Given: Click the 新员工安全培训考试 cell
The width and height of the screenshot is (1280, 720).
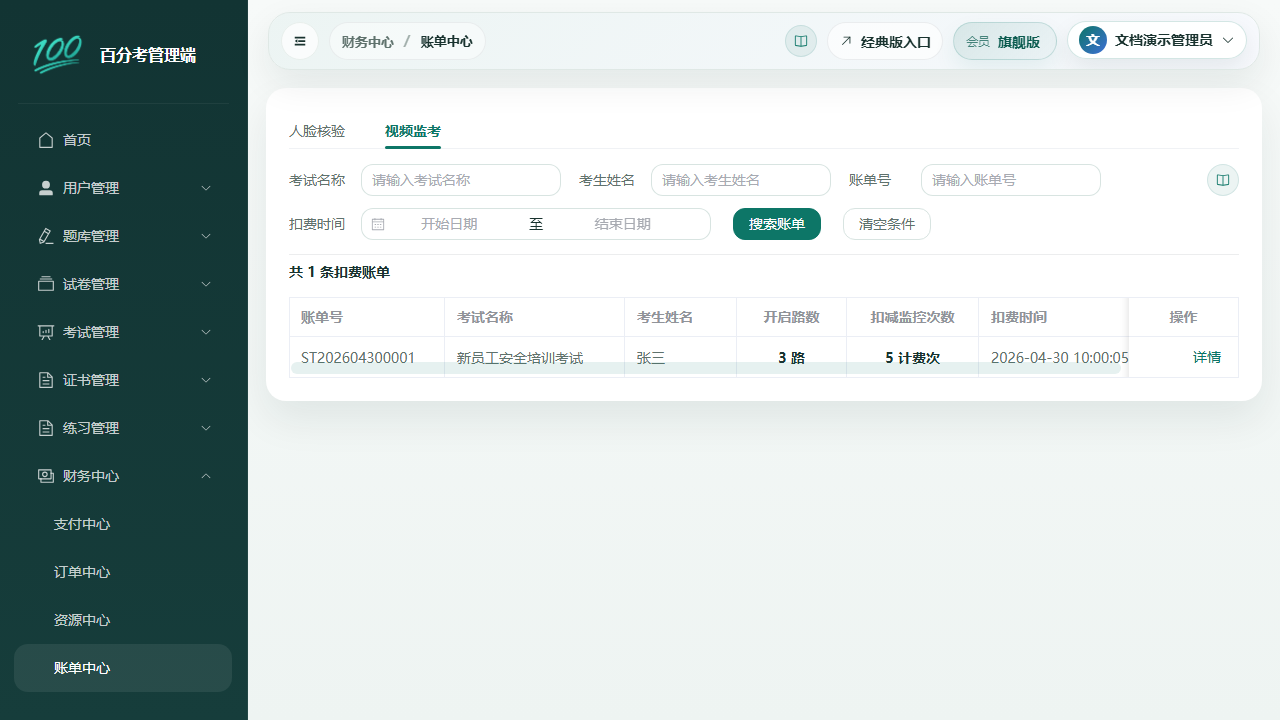Looking at the screenshot, I should point(535,357).
